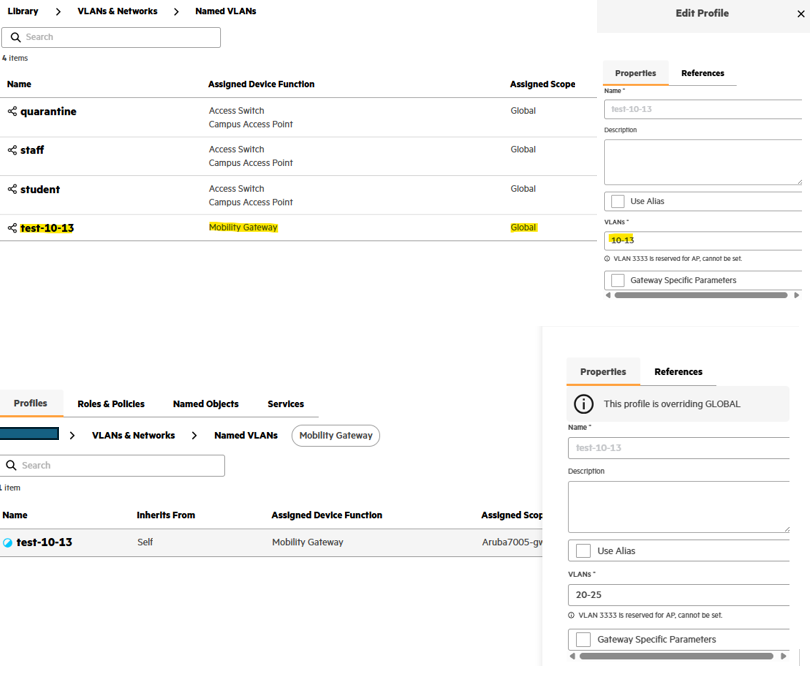The image size is (810, 677).
Task: Select the highlighted test-10-13 row name
Action: click(x=47, y=228)
